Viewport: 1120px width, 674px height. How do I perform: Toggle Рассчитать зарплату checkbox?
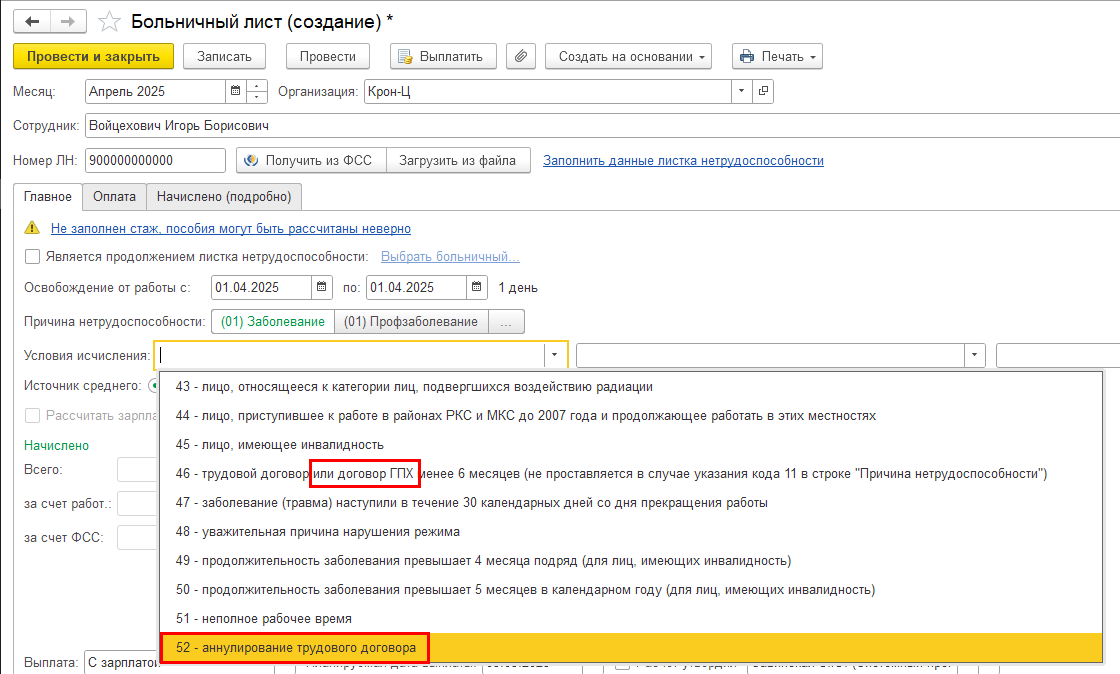coord(32,416)
